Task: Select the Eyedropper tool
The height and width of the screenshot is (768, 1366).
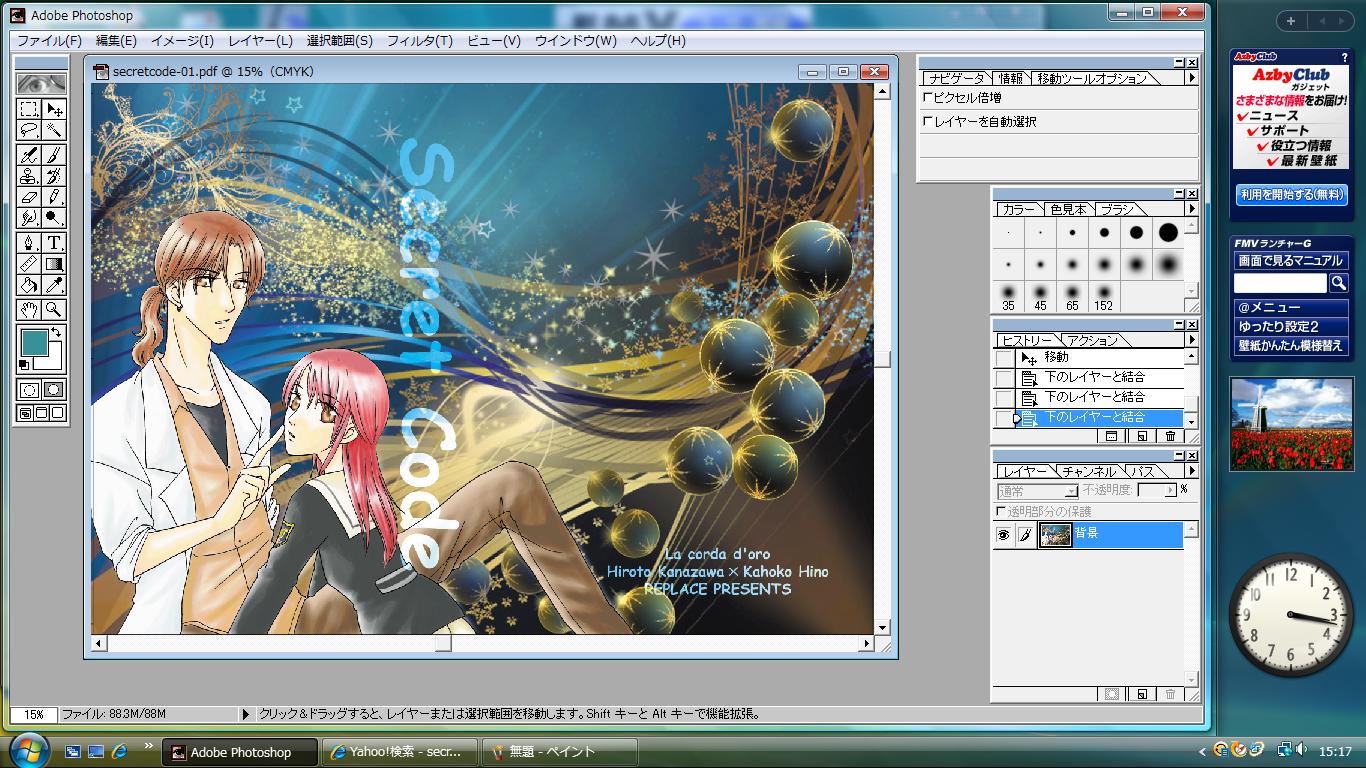Action: coord(54,286)
